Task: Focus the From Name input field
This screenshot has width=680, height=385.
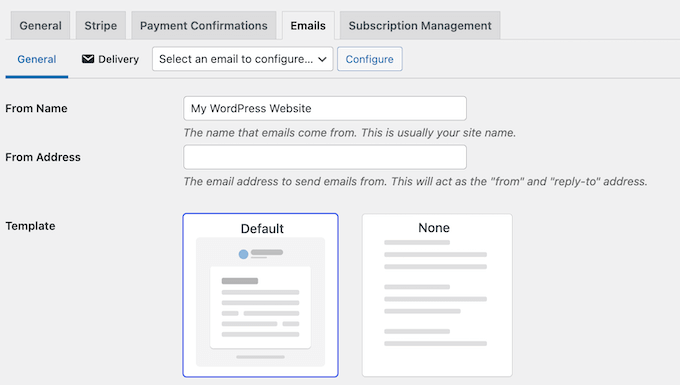Action: pos(325,108)
